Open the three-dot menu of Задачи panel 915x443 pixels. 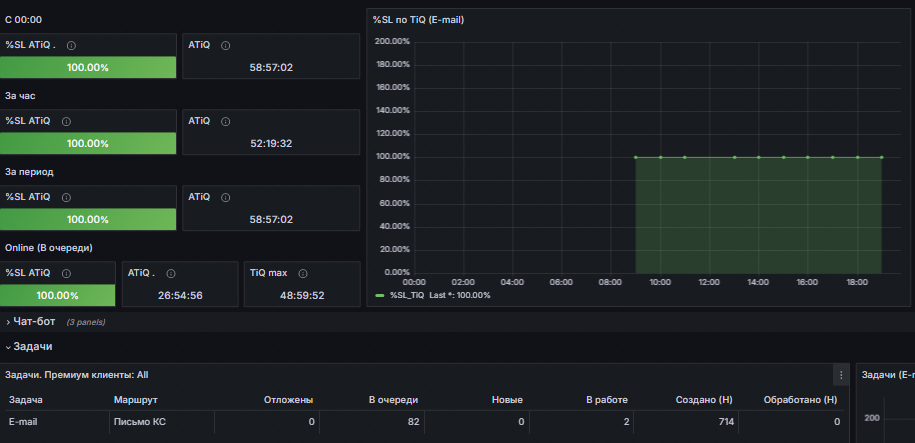(x=841, y=375)
